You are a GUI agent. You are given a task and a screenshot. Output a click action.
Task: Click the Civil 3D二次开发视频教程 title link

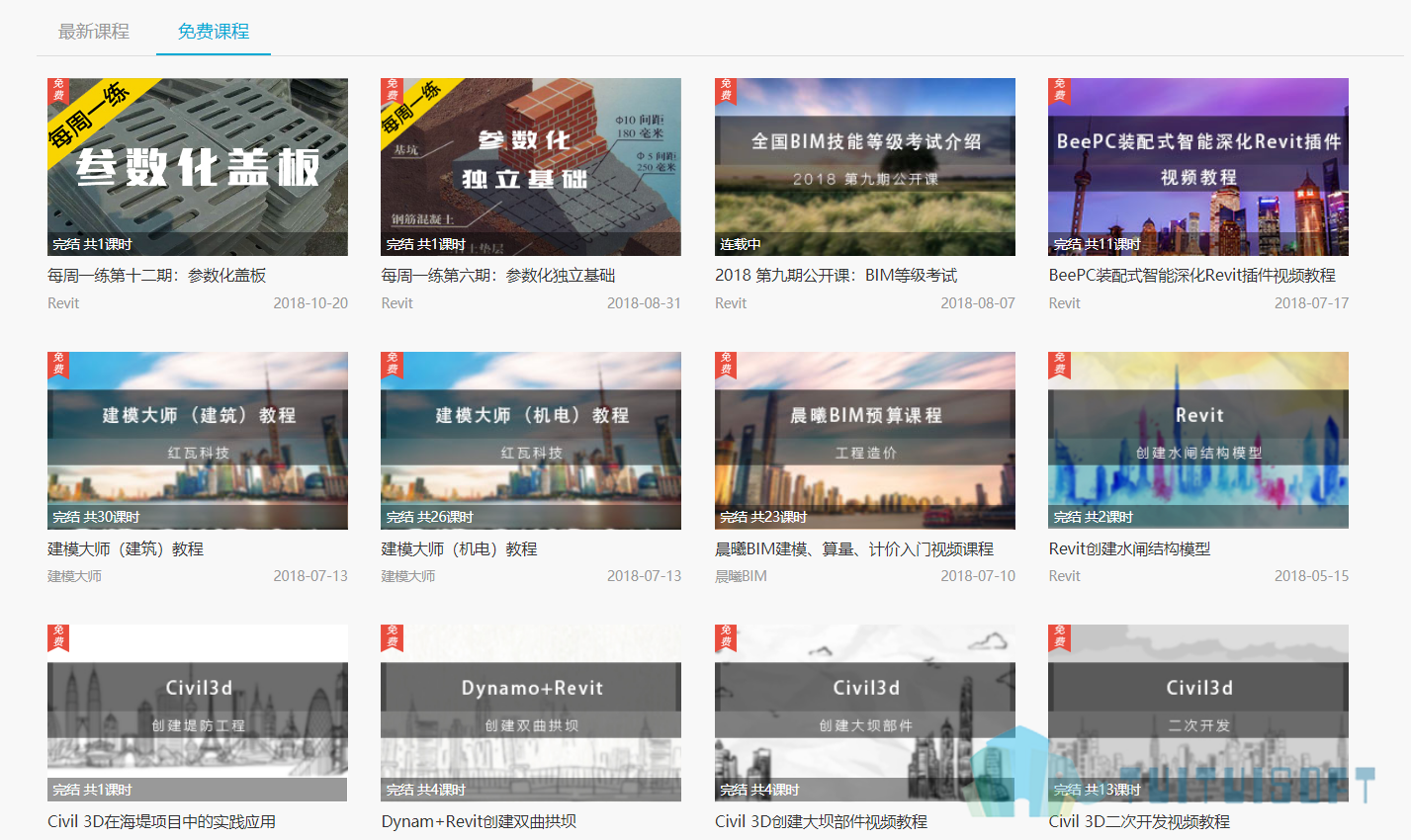point(1139,822)
